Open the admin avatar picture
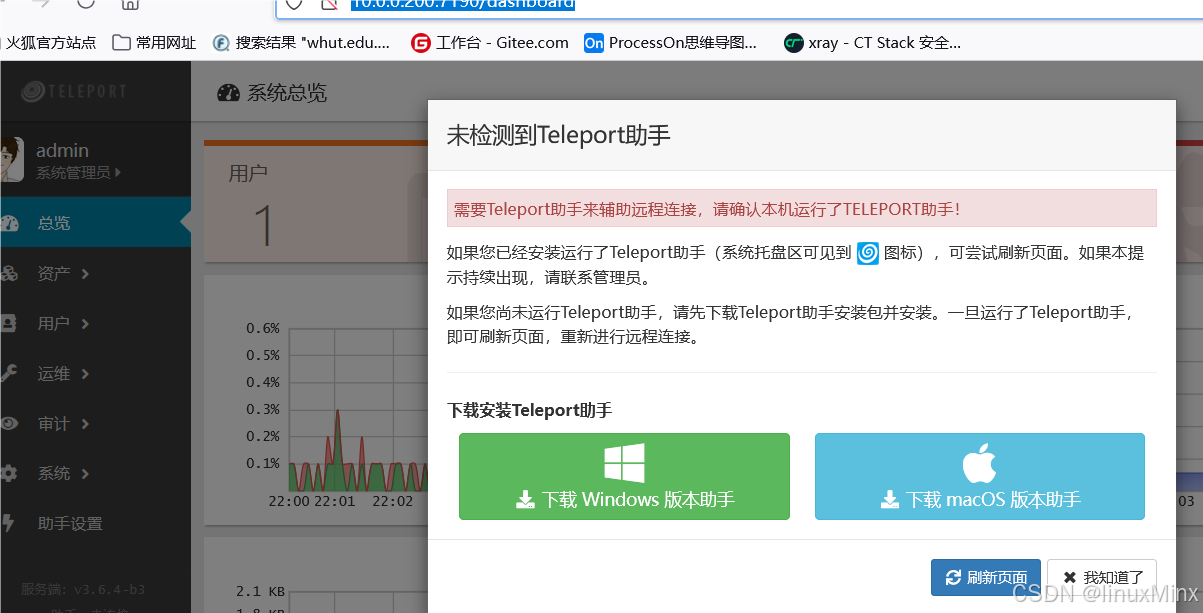The height and width of the screenshot is (613, 1203). pyautogui.click(x=11, y=160)
